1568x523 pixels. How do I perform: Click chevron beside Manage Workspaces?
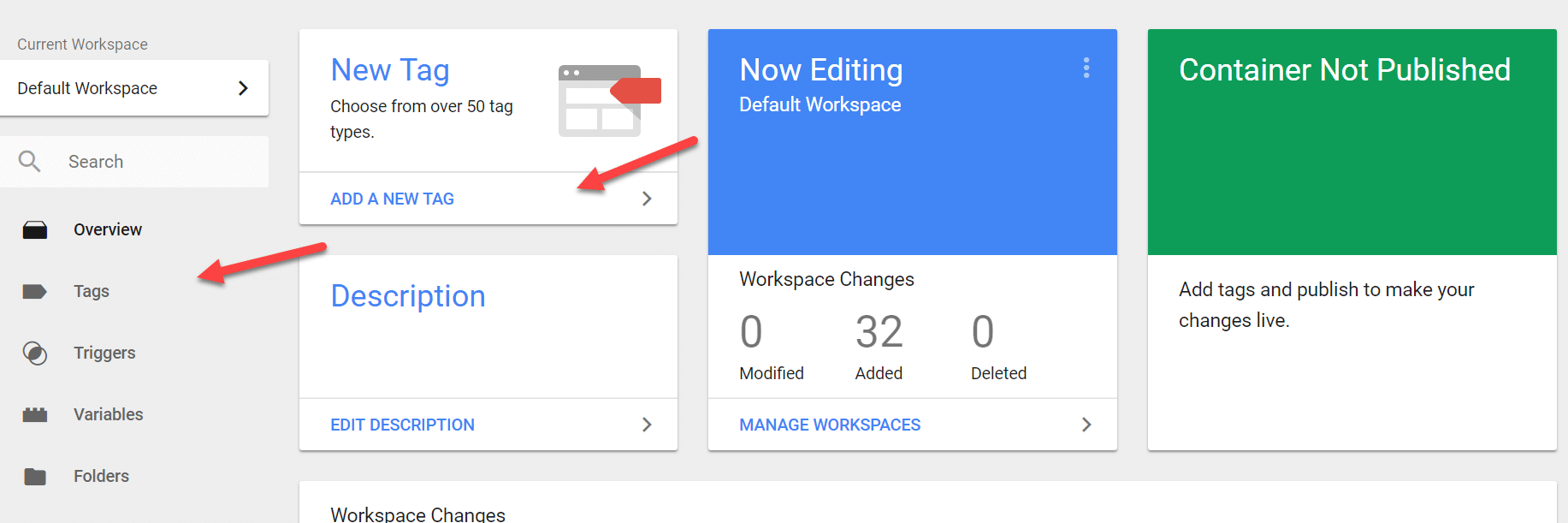click(1086, 425)
